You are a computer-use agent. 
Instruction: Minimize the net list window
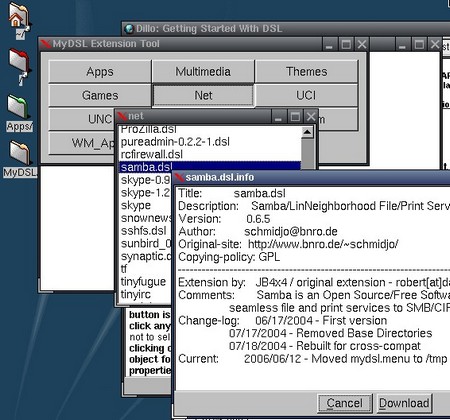click(x=278, y=116)
